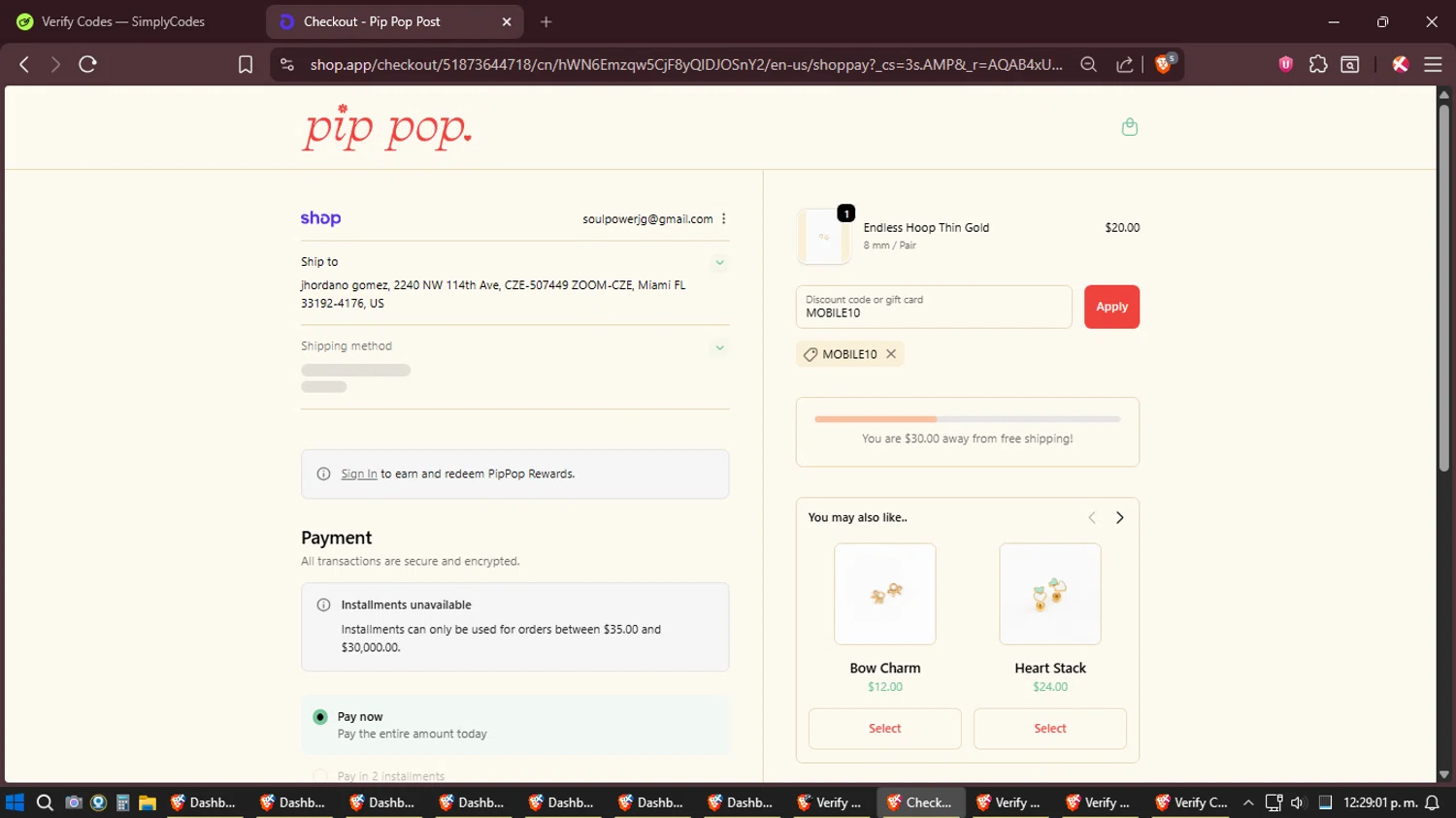Apply the discount code

[x=1111, y=307]
